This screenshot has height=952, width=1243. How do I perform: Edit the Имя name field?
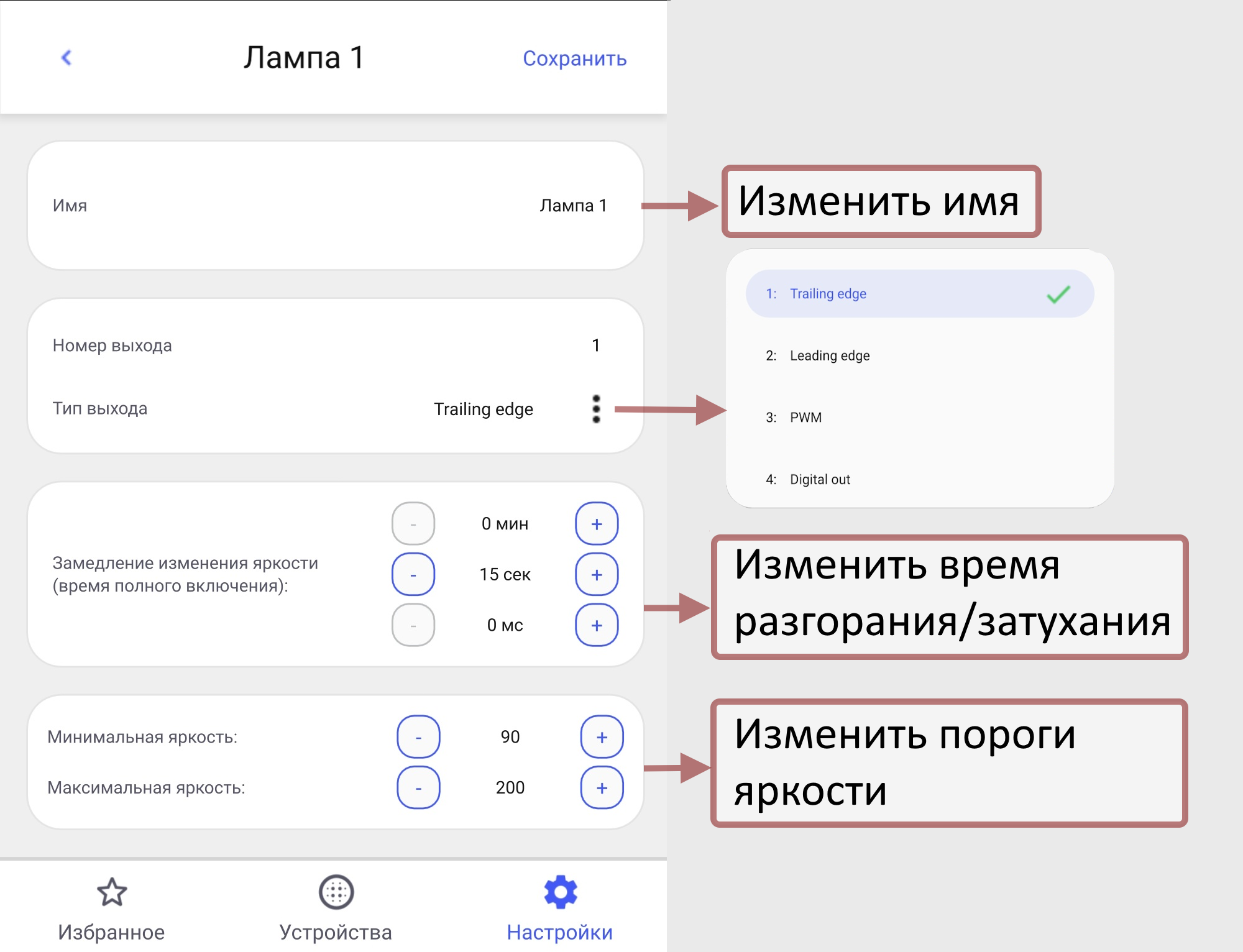pos(572,206)
